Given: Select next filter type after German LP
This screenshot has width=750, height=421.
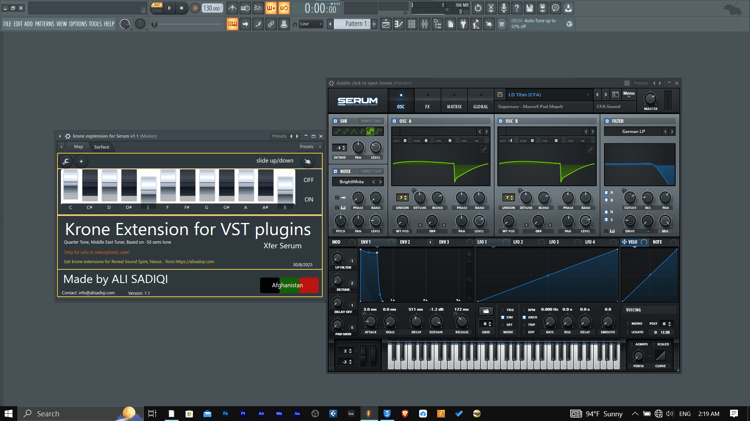Looking at the screenshot, I should (672, 132).
